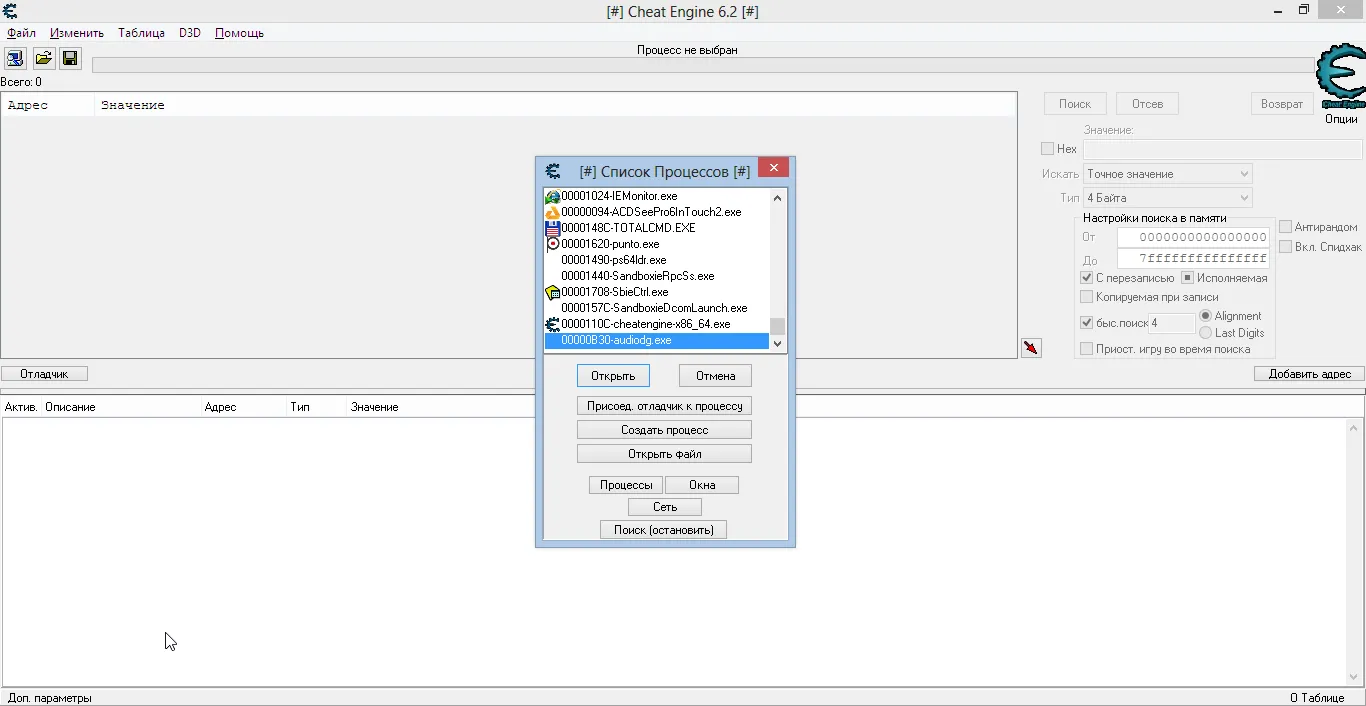Click the Значение search input field
1366x706 pixels.
coord(1222,150)
